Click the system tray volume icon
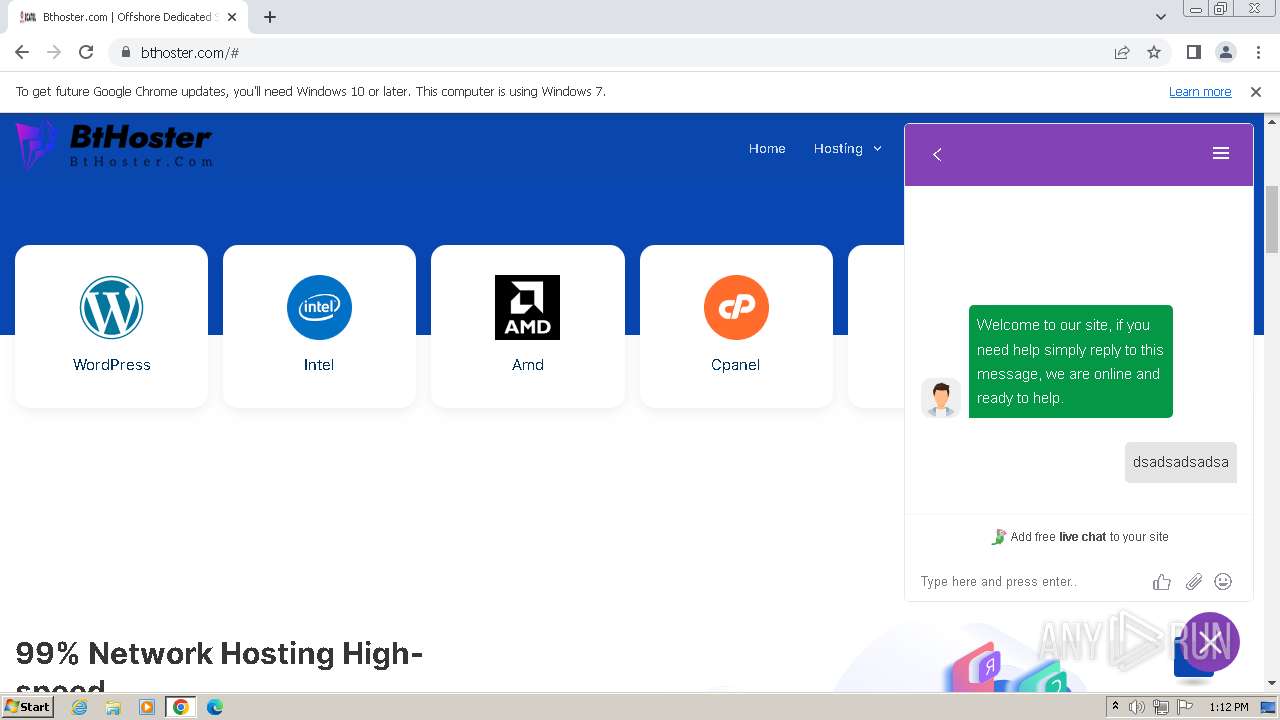 pos(1137,707)
